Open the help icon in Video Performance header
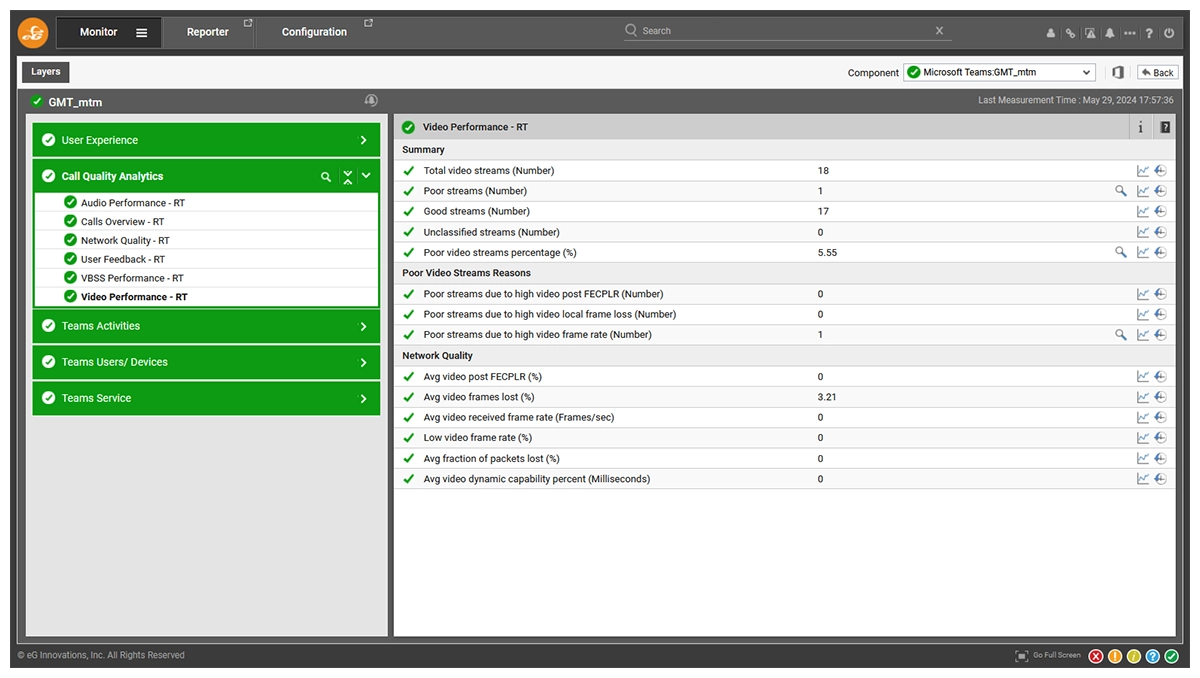This screenshot has width=1200, height=678. (1165, 127)
